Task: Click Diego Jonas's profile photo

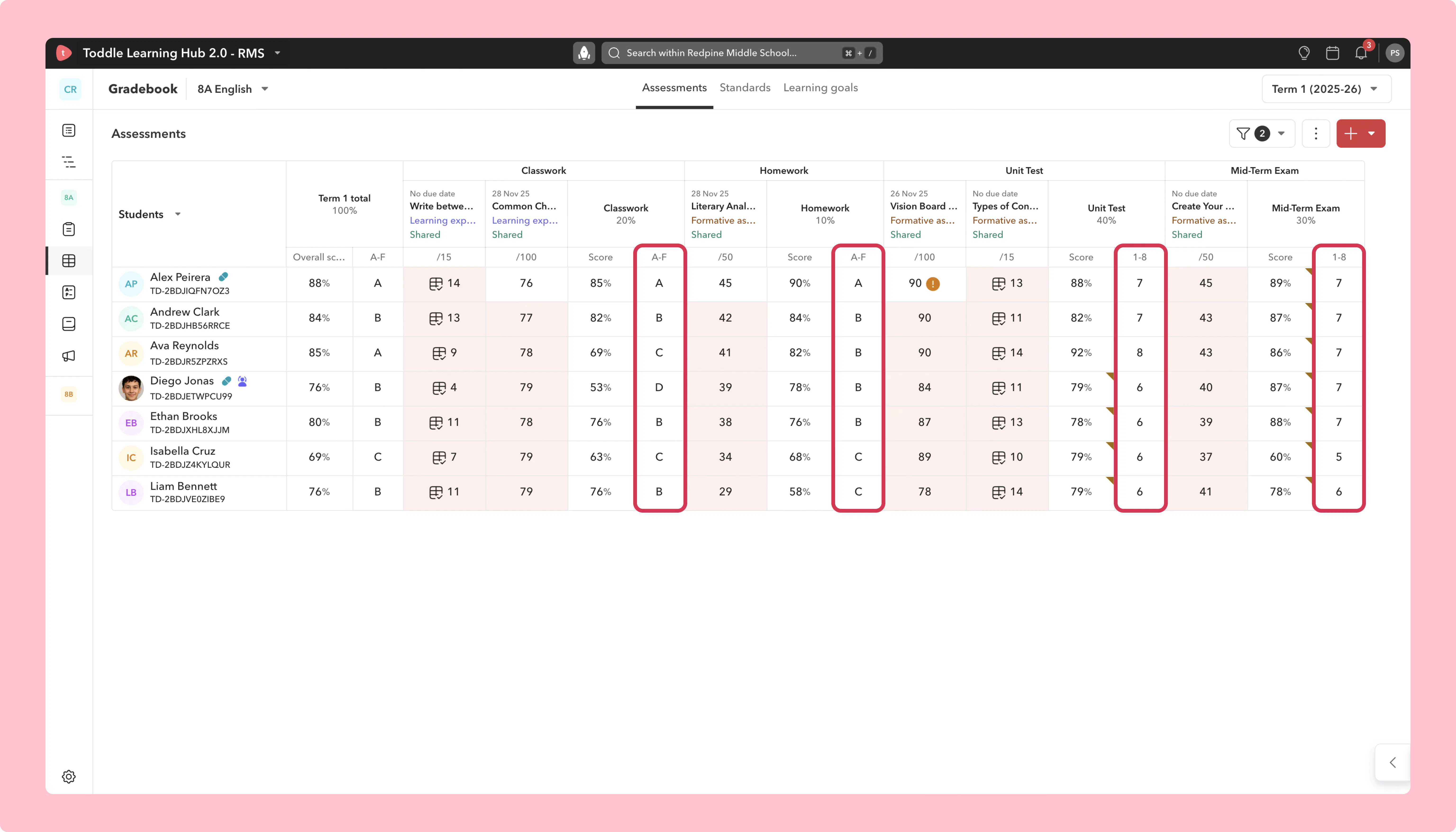Action: click(x=131, y=388)
